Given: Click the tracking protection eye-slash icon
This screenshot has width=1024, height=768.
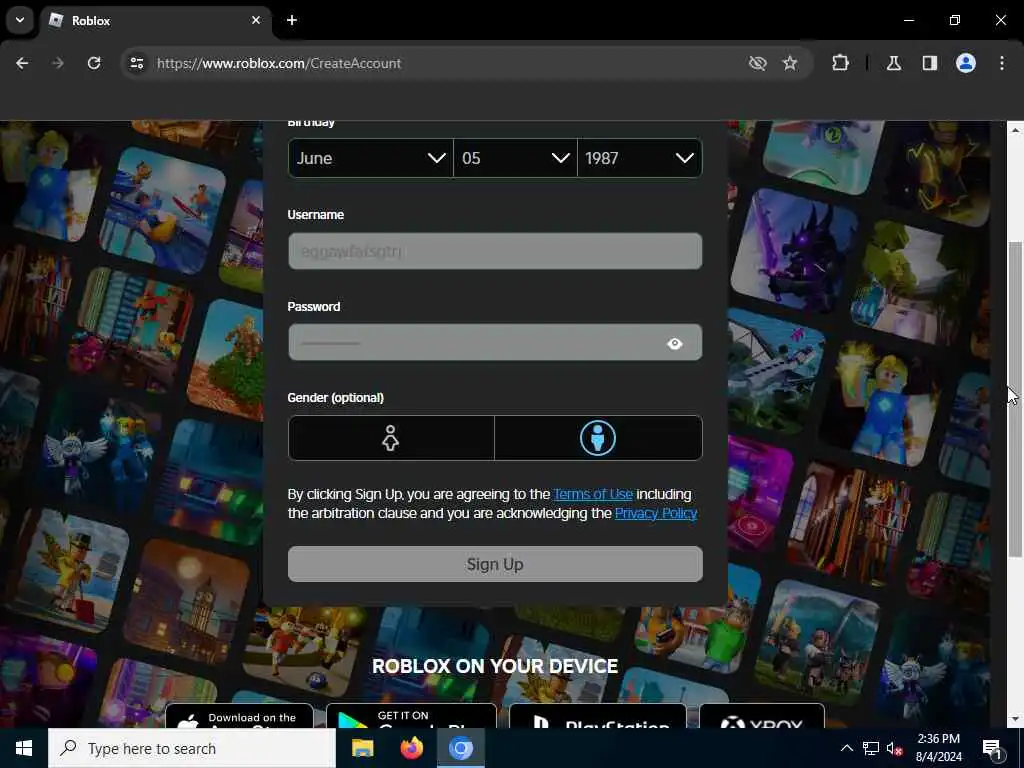Looking at the screenshot, I should click(758, 63).
